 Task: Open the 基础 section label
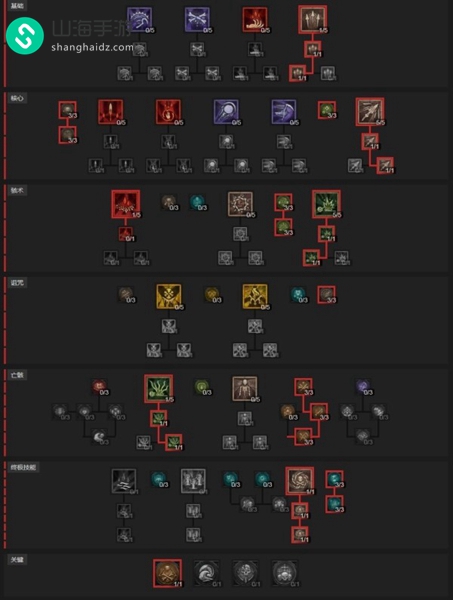tap(17, 6)
